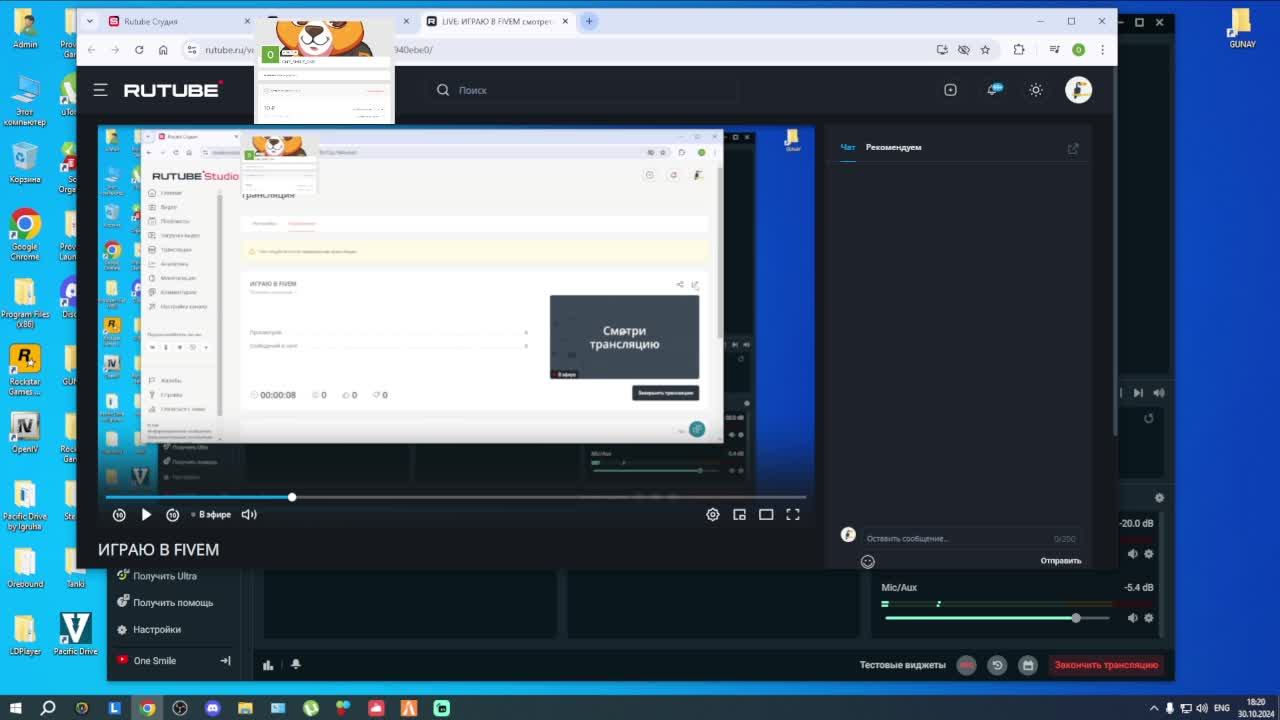The height and width of the screenshot is (720, 1280).
Task: Enter fullscreen video mode
Action: (x=793, y=514)
